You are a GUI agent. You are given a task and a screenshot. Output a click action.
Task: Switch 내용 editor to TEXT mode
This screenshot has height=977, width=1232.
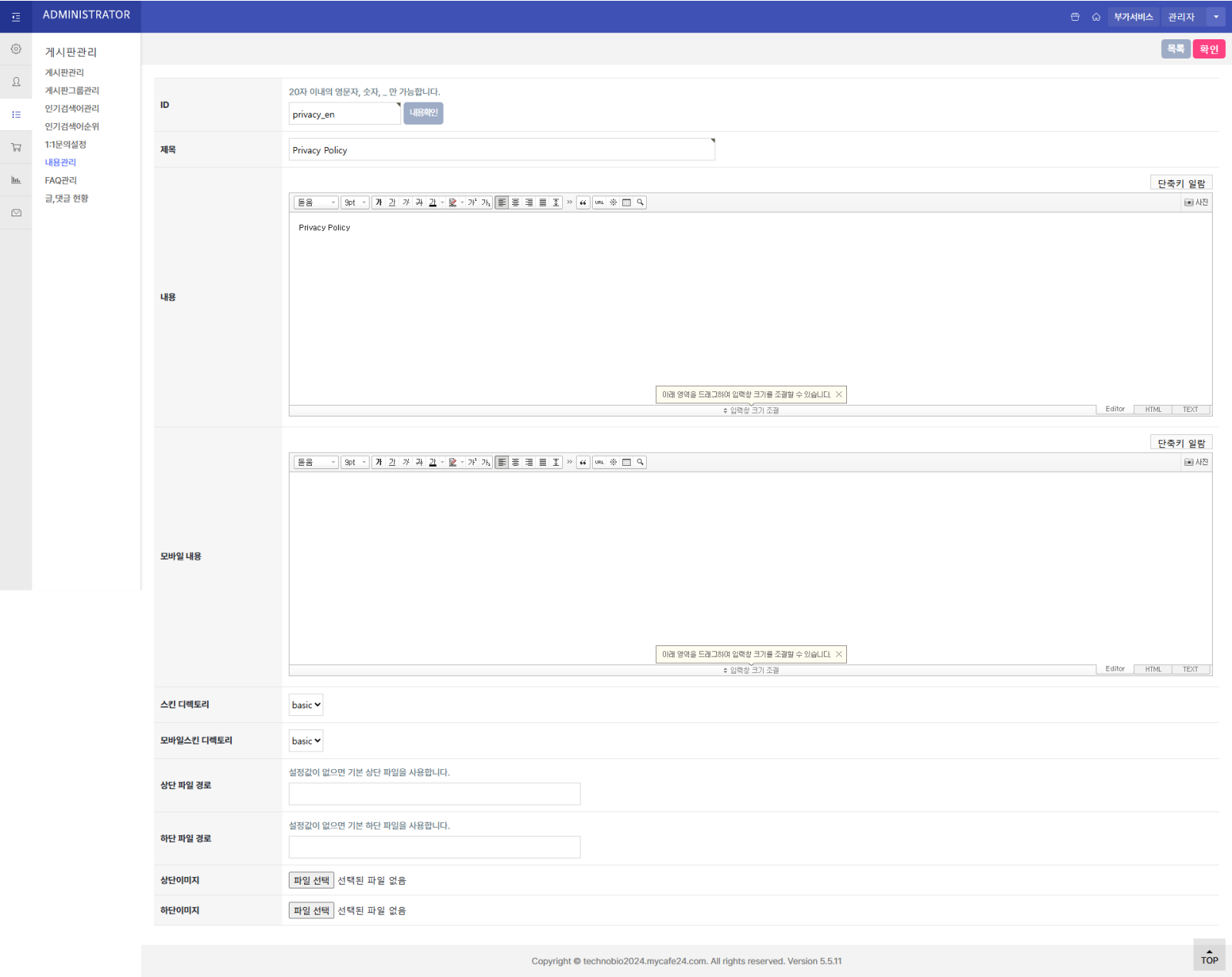point(1190,410)
